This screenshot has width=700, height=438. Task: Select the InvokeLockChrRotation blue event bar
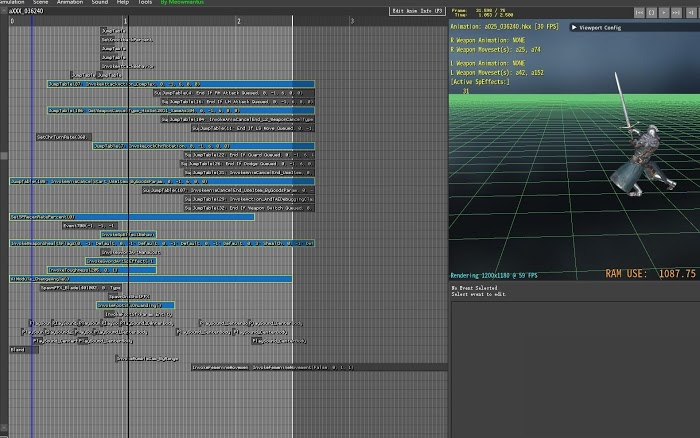204,146
